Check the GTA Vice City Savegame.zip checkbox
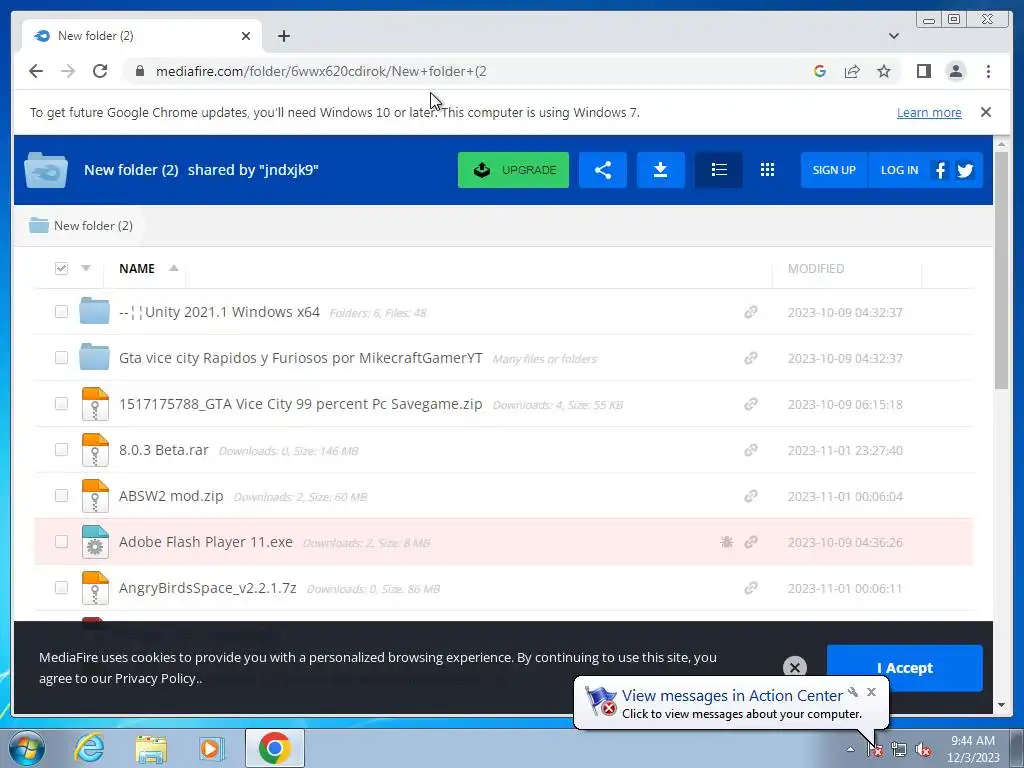 click(x=61, y=404)
